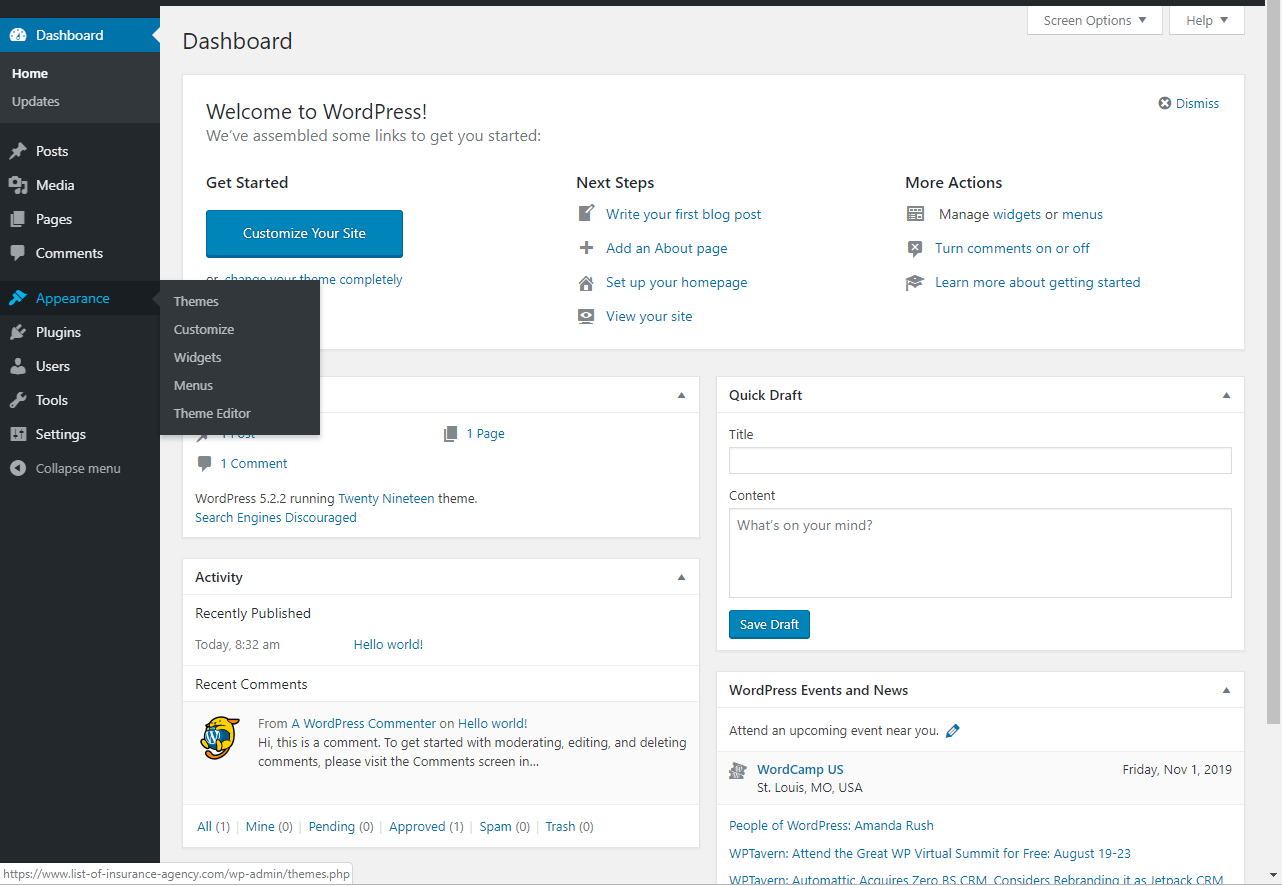
Task: Open the Home dashboard submenu item
Action: click(30, 73)
